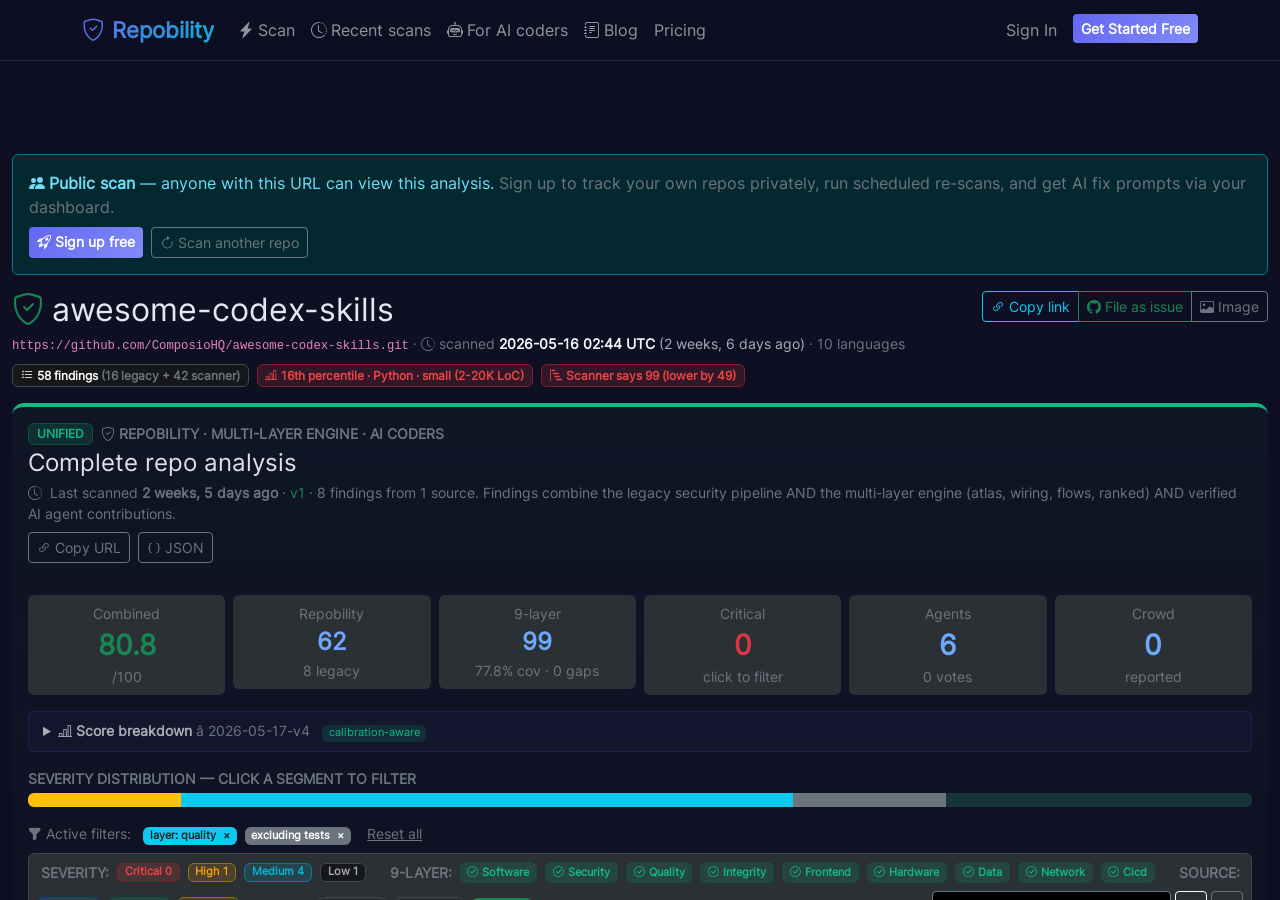The width and height of the screenshot is (1280, 900).
Task: Click the Sign In link
Action: click(1031, 30)
